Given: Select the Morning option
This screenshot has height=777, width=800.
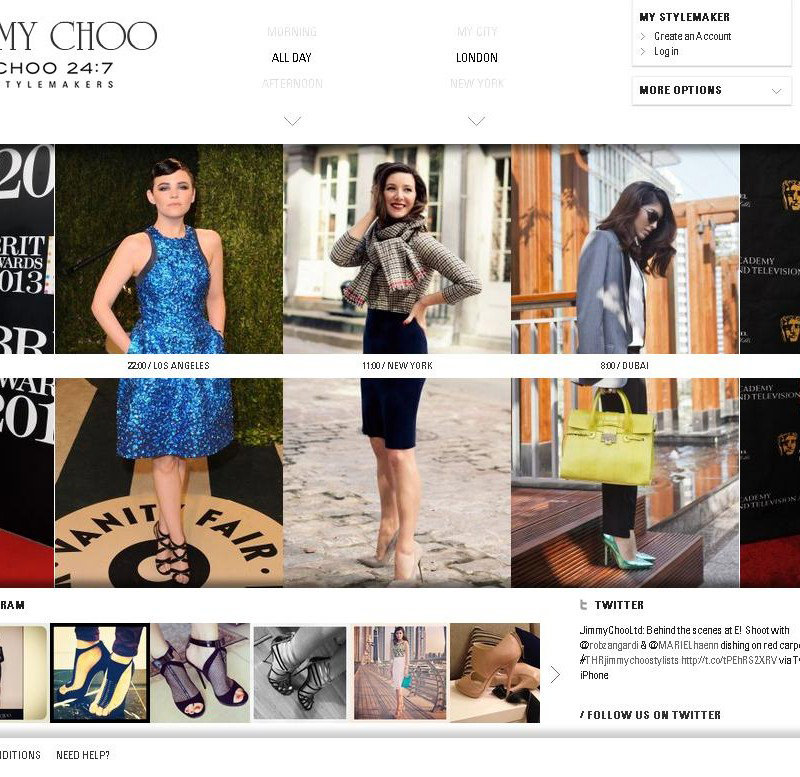Looking at the screenshot, I should coord(292,32).
